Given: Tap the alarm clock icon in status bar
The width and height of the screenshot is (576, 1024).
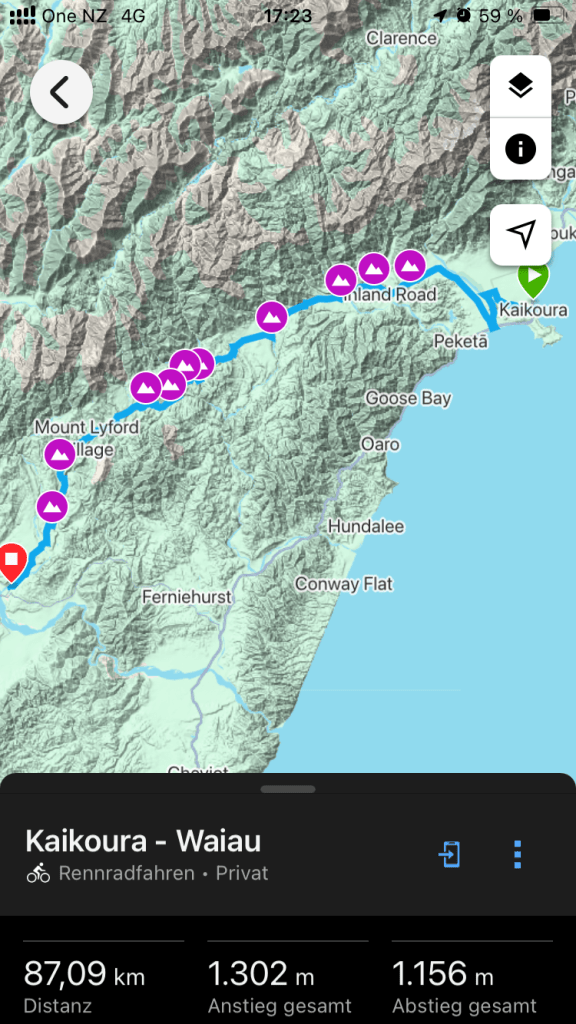Looking at the screenshot, I should (464, 16).
